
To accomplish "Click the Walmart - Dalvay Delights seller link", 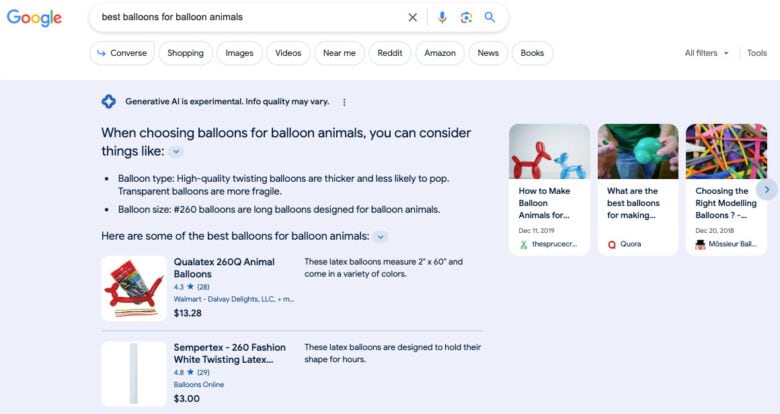I will [x=234, y=299].
